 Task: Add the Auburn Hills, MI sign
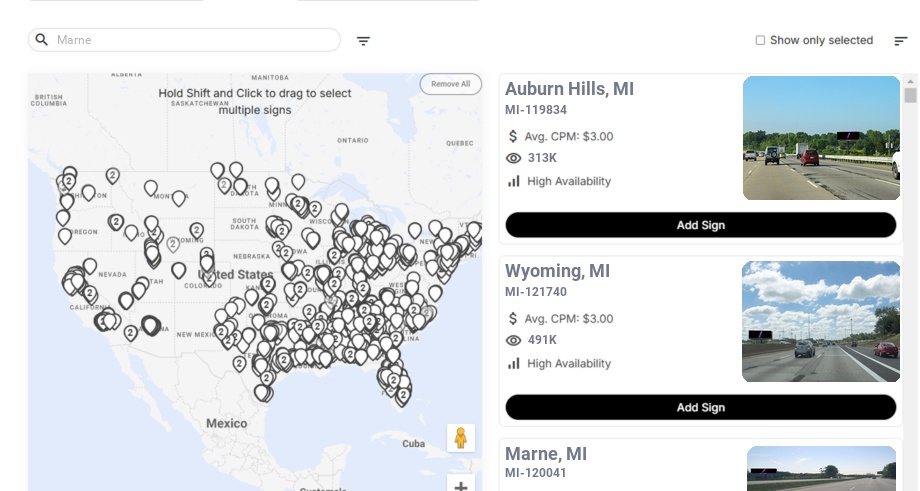click(x=700, y=225)
